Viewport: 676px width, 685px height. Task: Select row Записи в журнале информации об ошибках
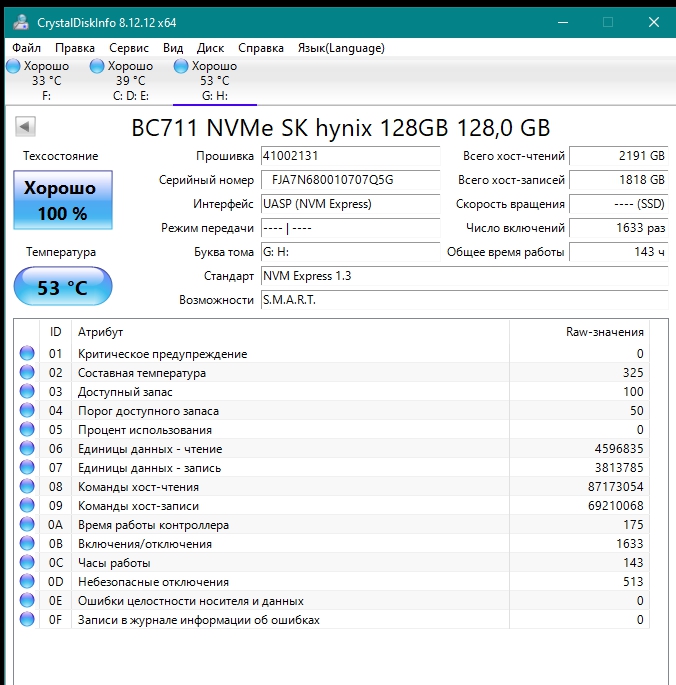tap(332, 619)
